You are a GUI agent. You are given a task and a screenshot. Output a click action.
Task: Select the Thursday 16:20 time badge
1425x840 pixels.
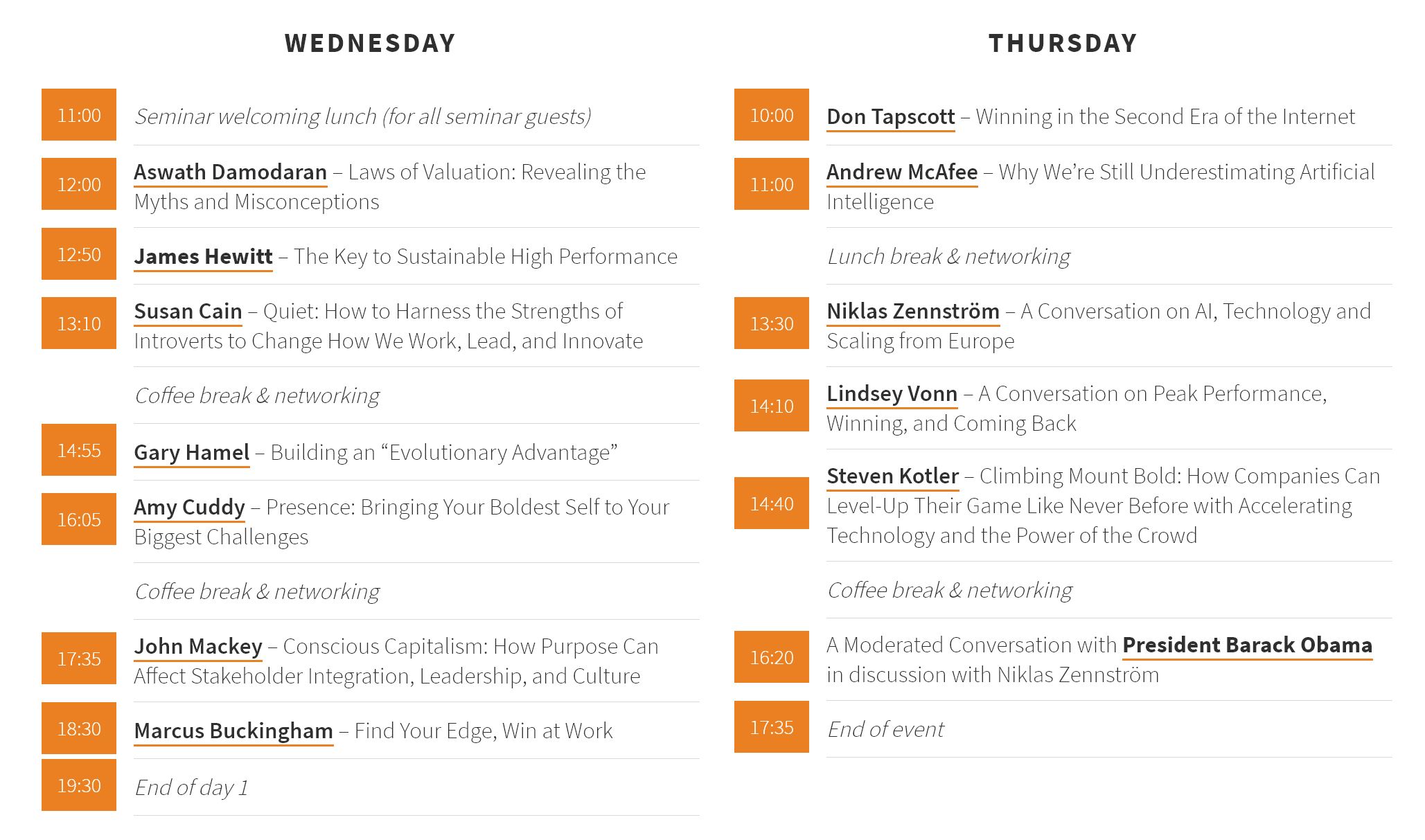[772, 657]
